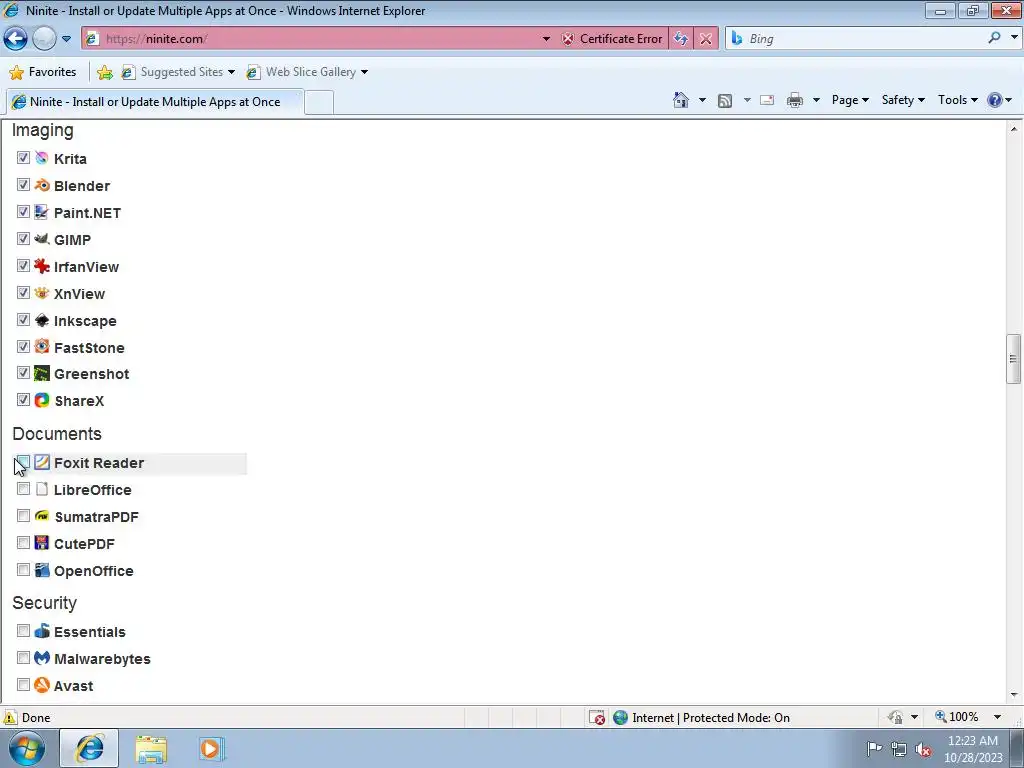Screen dimensions: 1024x768
Task: Click the Bing search magnifier button
Action: (x=994, y=38)
